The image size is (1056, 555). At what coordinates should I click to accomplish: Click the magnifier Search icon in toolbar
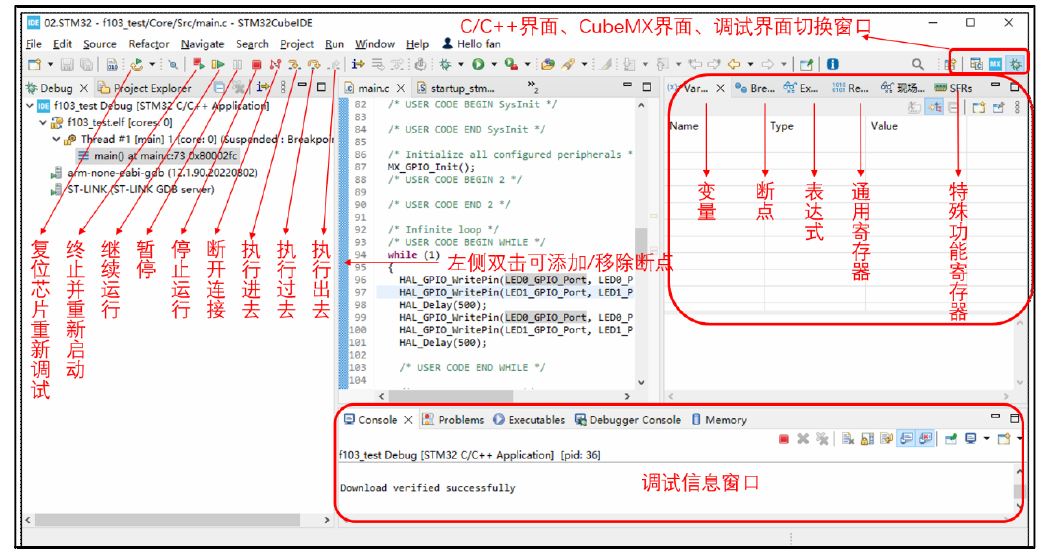pyautogui.click(x=918, y=65)
